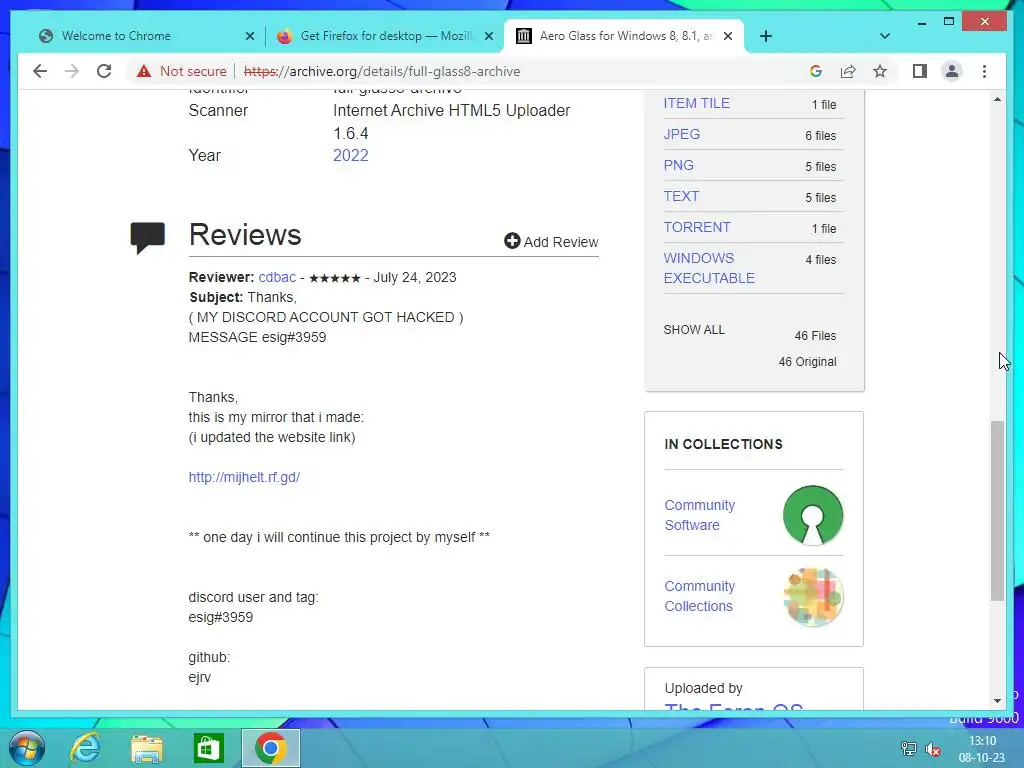This screenshot has width=1024, height=768.
Task: Open the Windows Store taskbar icon
Action: pos(208,748)
